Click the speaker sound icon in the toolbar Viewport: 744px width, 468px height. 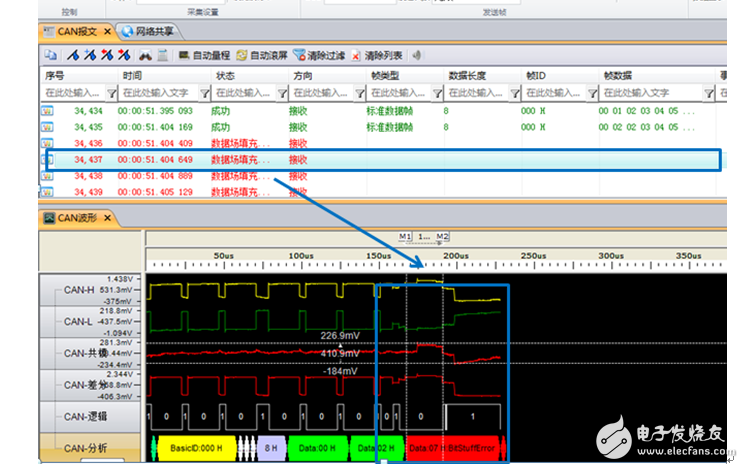click(x=417, y=56)
